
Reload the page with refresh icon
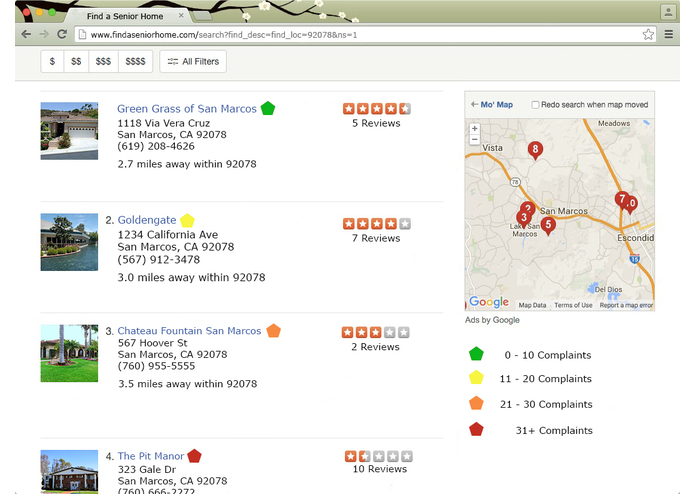62,34
